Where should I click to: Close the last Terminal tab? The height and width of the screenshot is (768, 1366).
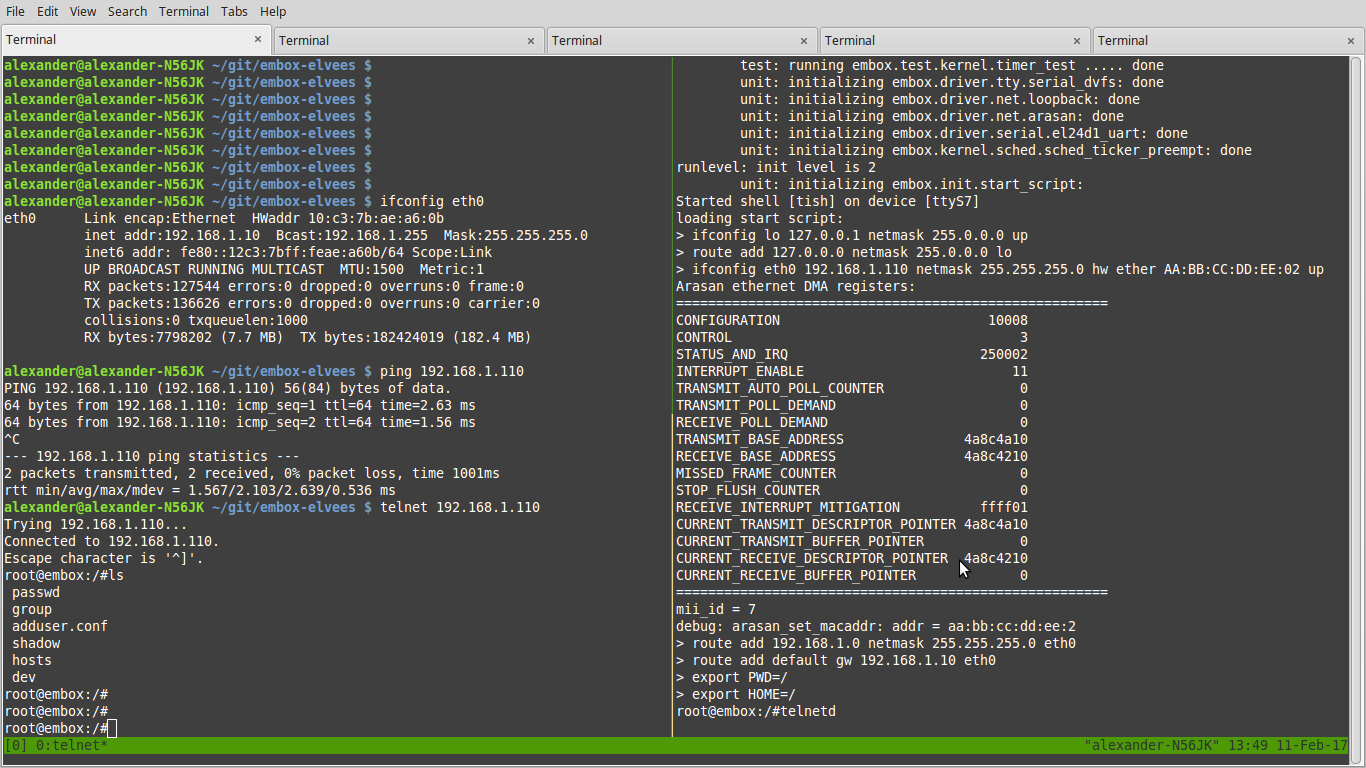click(1350, 41)
